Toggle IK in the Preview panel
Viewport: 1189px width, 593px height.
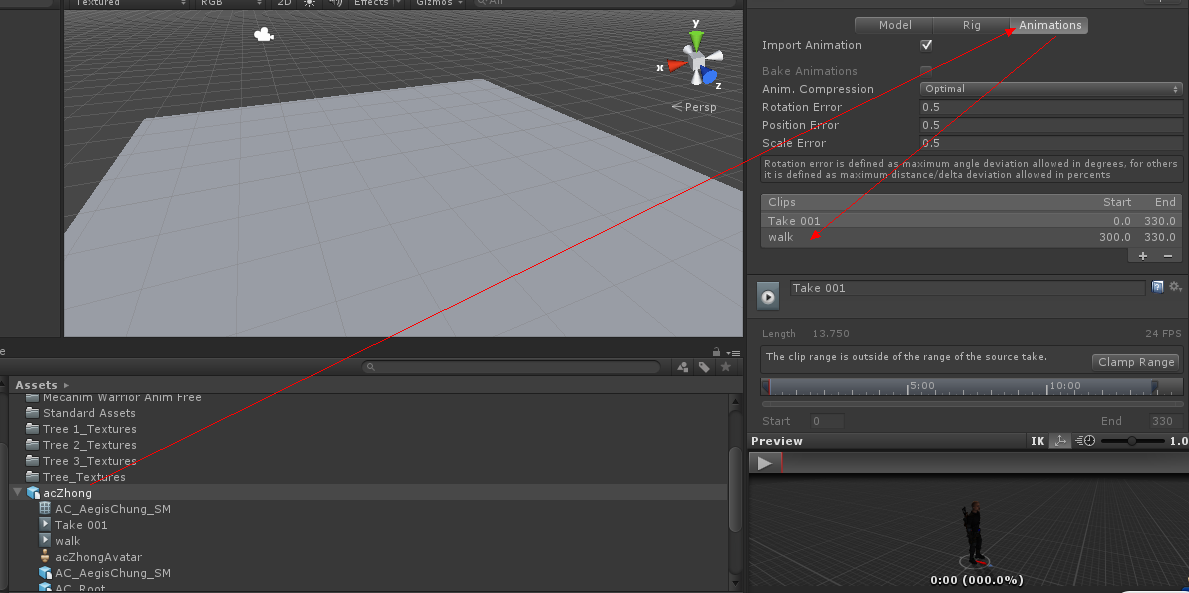[x=1037, y=441]
